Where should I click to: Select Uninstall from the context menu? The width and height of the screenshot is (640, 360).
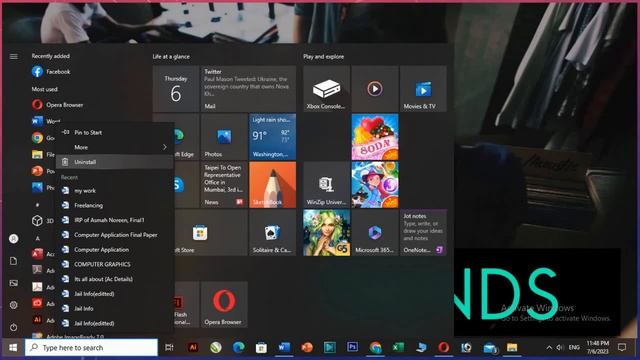coord(114,162)
